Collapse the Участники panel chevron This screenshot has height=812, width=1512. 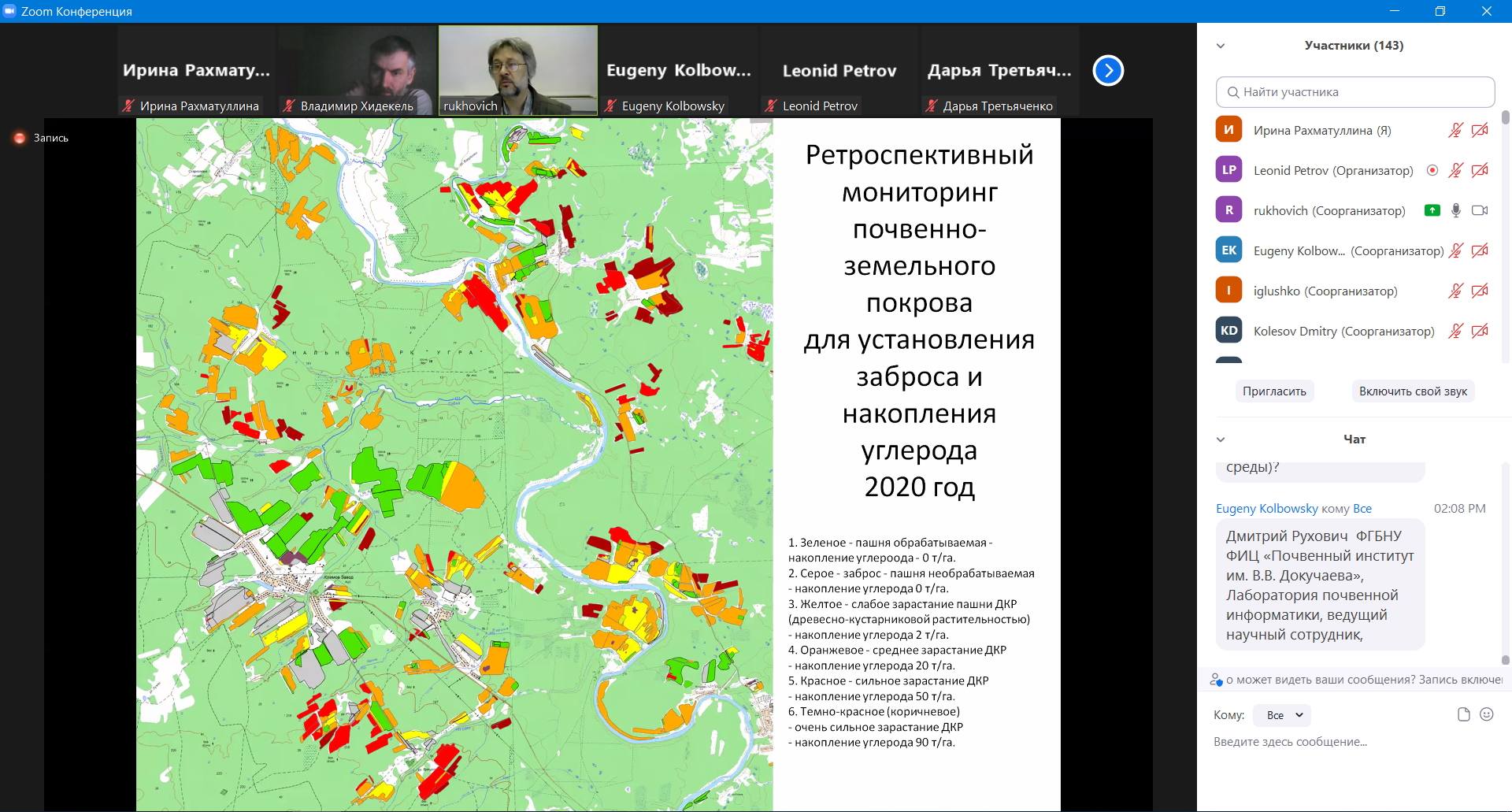(x=1221, y=46)
